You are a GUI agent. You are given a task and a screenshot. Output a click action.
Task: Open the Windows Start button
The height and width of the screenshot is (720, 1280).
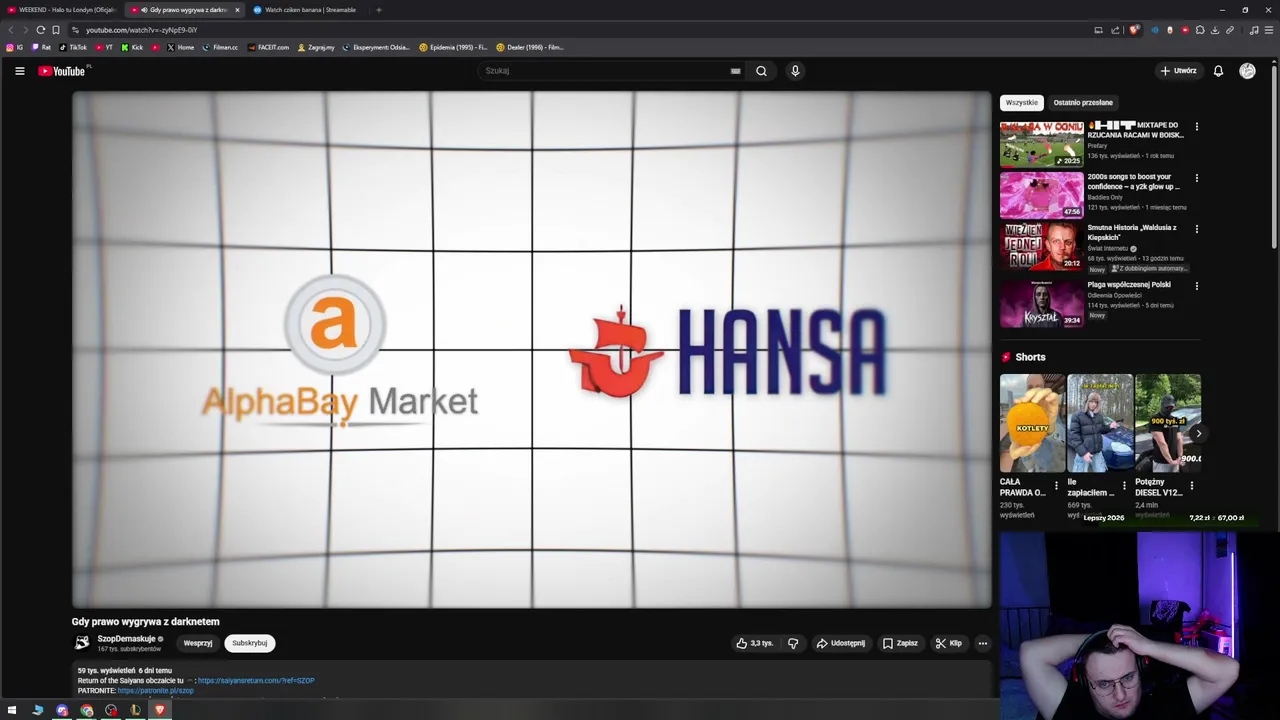click(x=12, y=710)
